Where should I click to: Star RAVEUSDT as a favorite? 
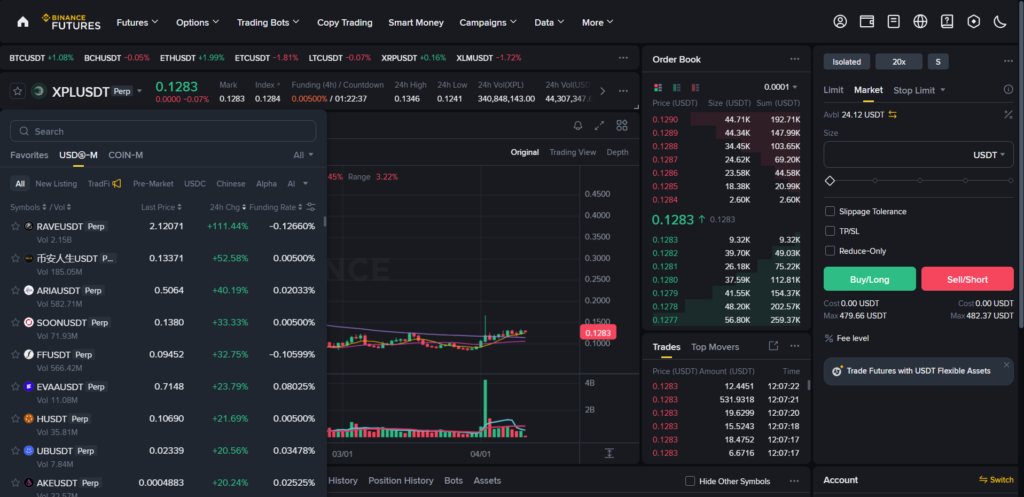tap(15, 226)
